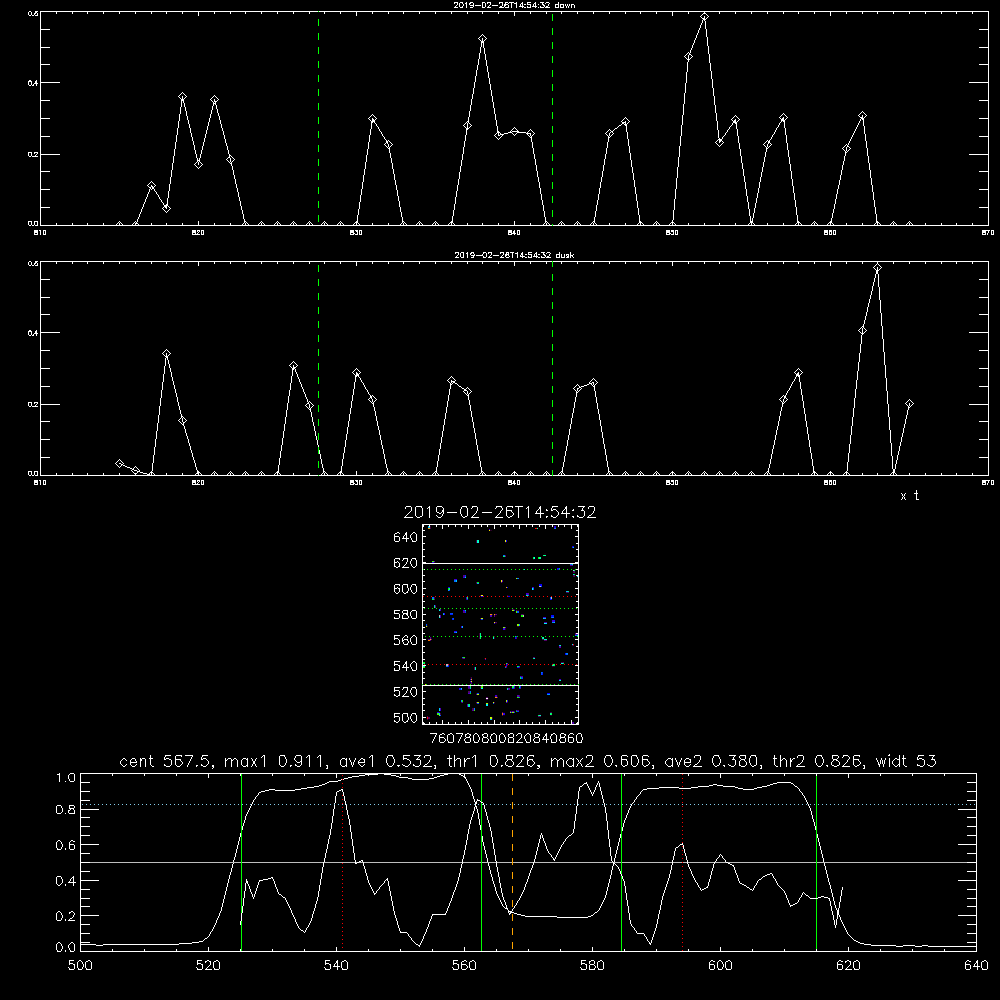Image resolution: width=1000 pixels, height=1000 pixels.
Task: Click the "widt 53" value in the header
Action: [x=906, y=761]
